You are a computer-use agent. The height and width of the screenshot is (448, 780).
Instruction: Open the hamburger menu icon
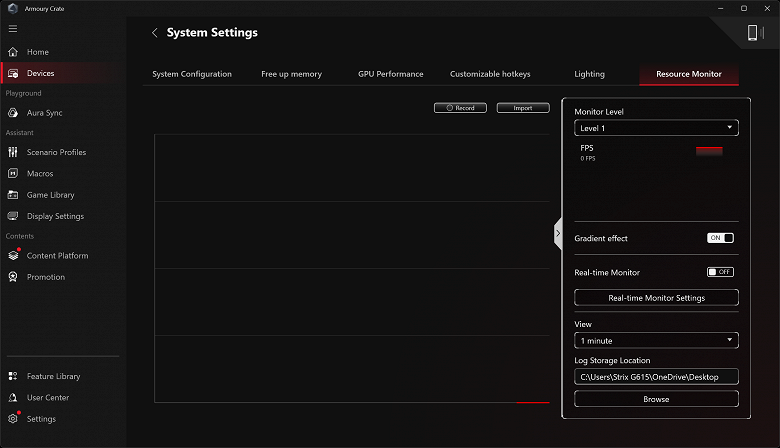coord(13,28)
